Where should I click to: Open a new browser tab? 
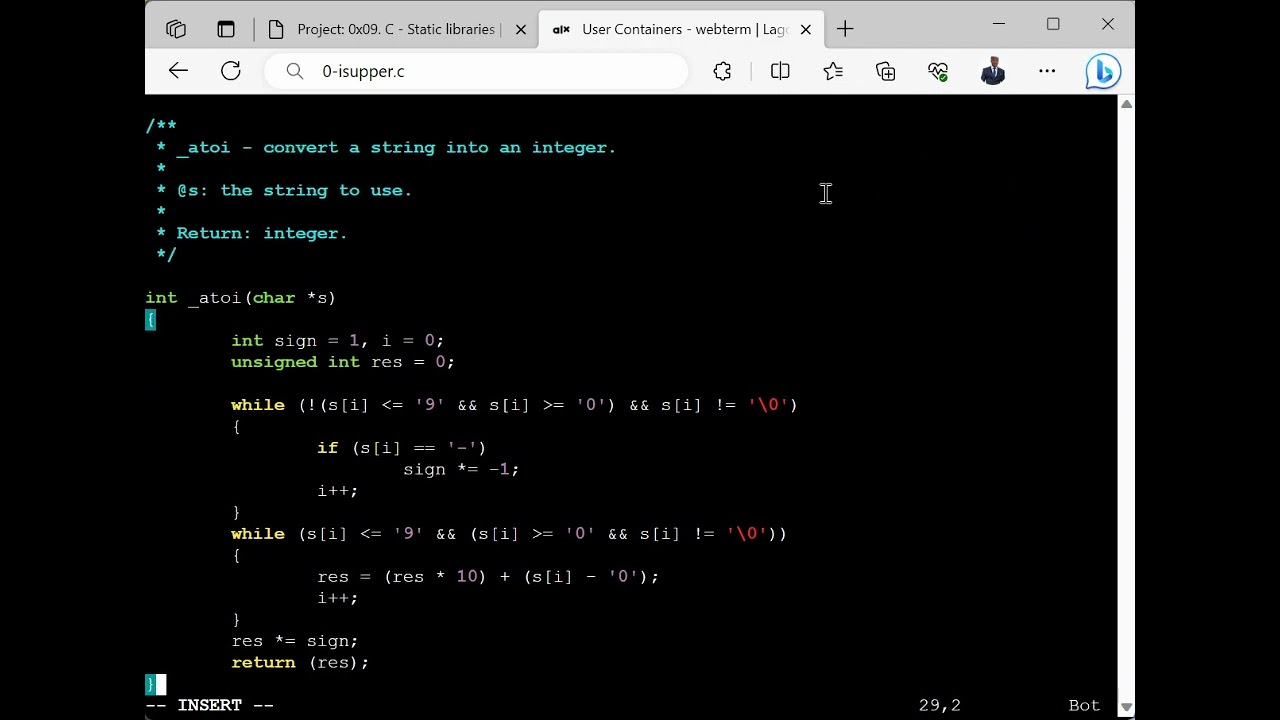[x=846, y=29]
